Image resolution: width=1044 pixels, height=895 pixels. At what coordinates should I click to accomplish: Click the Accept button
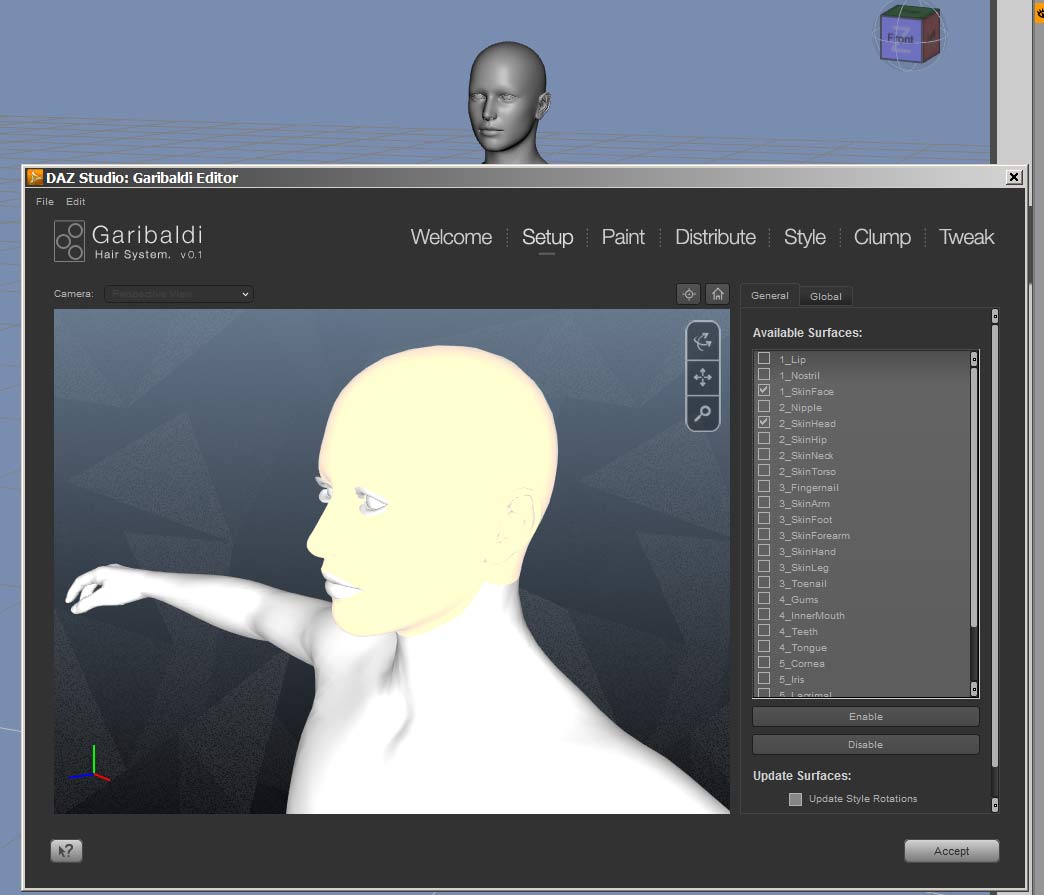tap(951, 851)
